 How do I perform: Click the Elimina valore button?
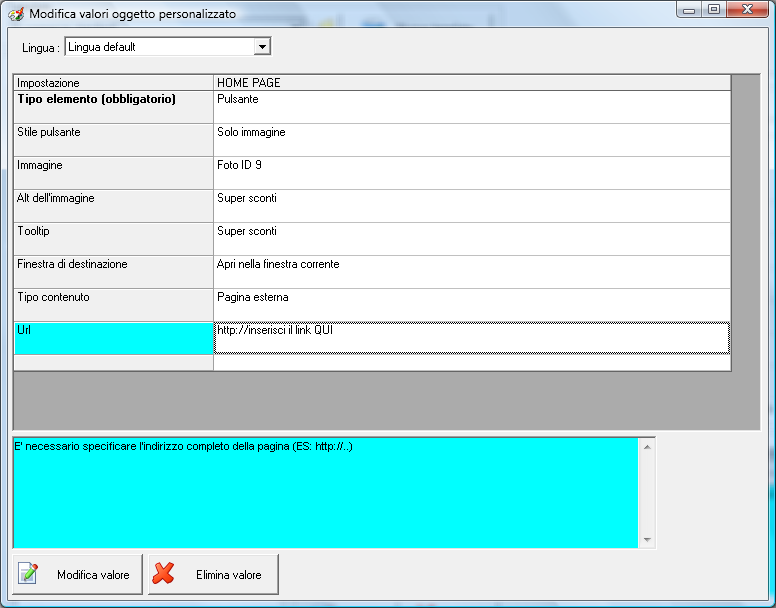point(213,574)
